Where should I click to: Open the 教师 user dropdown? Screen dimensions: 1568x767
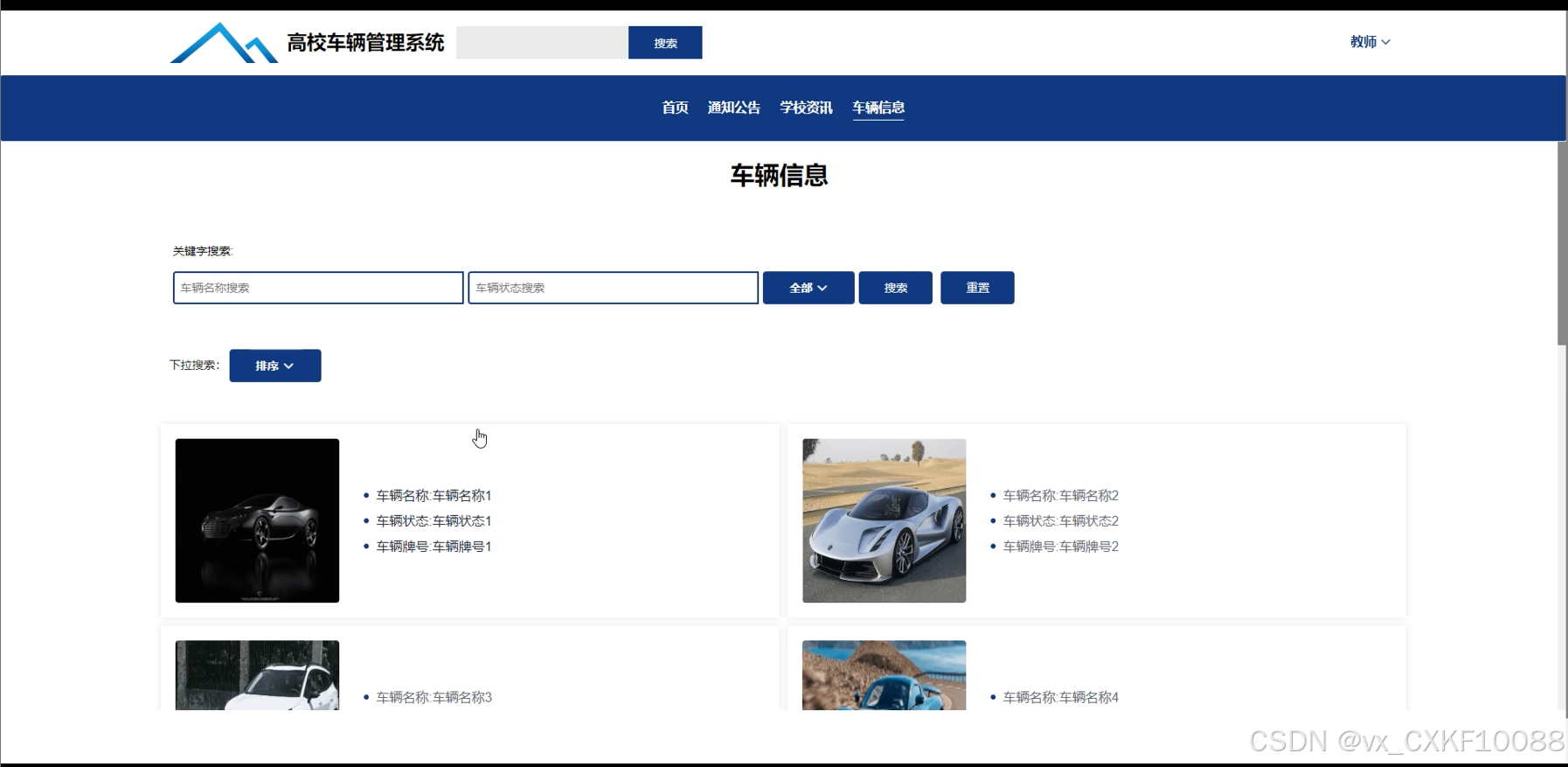click(1370, 42)
